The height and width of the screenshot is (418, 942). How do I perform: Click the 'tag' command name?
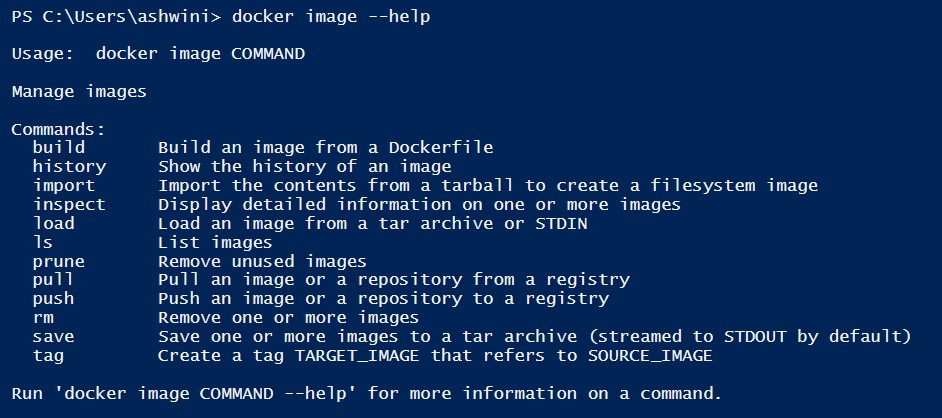(x=48, y=356)
